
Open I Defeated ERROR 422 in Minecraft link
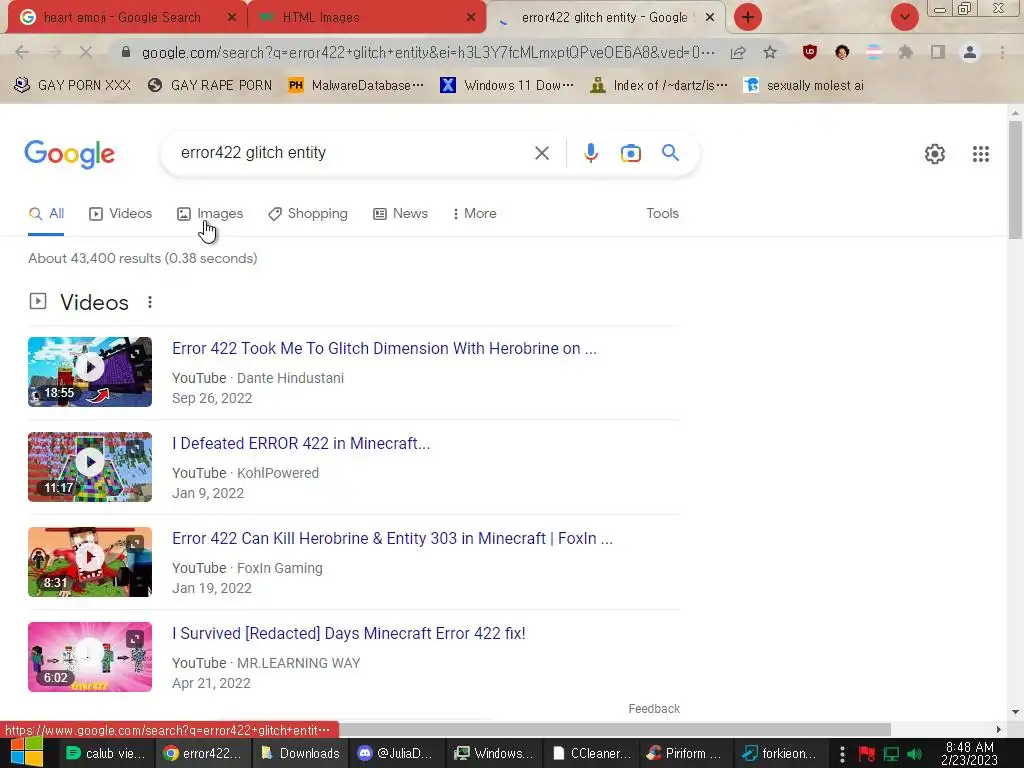point(300,443)
